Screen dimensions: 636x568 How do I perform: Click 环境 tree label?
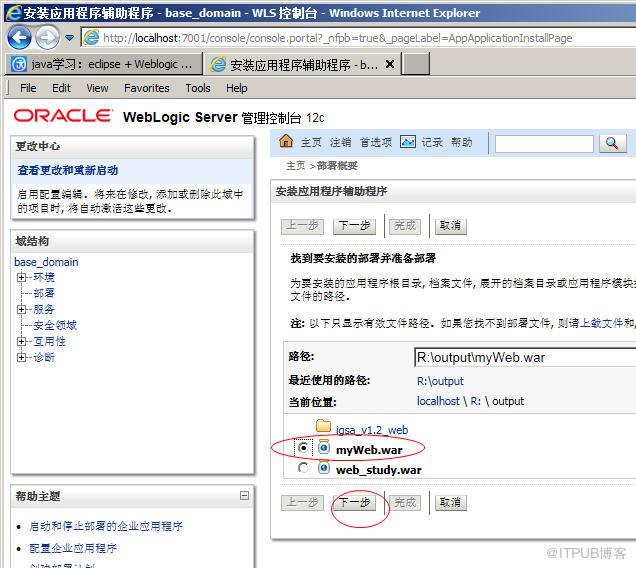coord(44,277)
